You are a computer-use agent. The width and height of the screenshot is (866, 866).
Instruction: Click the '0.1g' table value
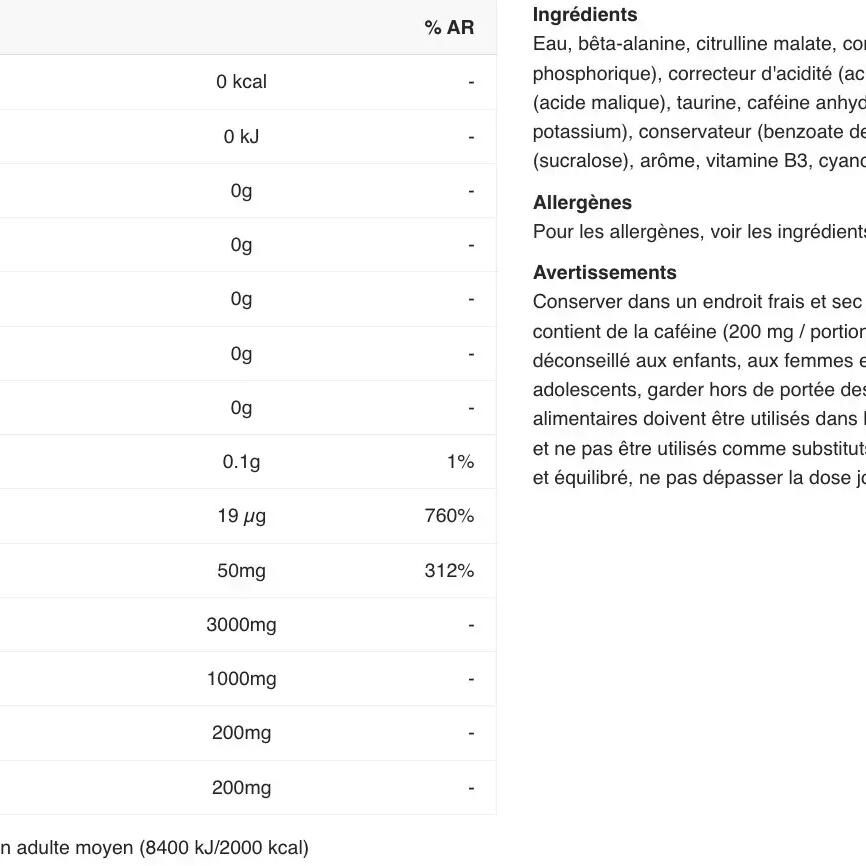pyautogui.click(x=241, y=462)
